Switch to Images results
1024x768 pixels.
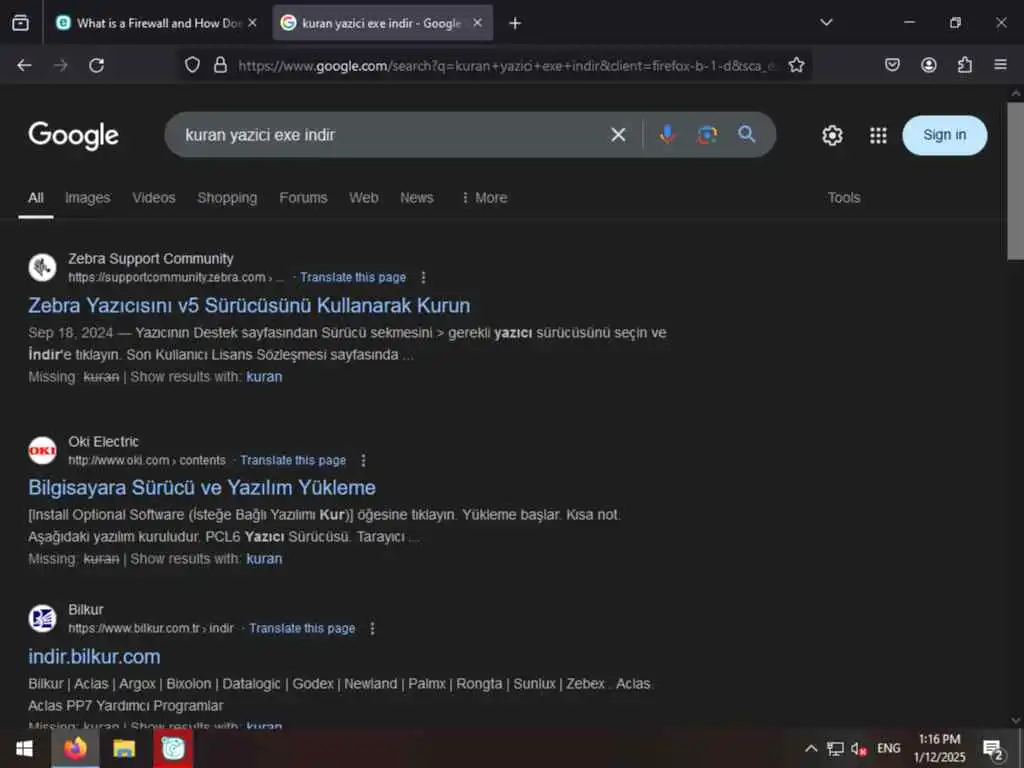pyautogui.click(x=88, y=198)
